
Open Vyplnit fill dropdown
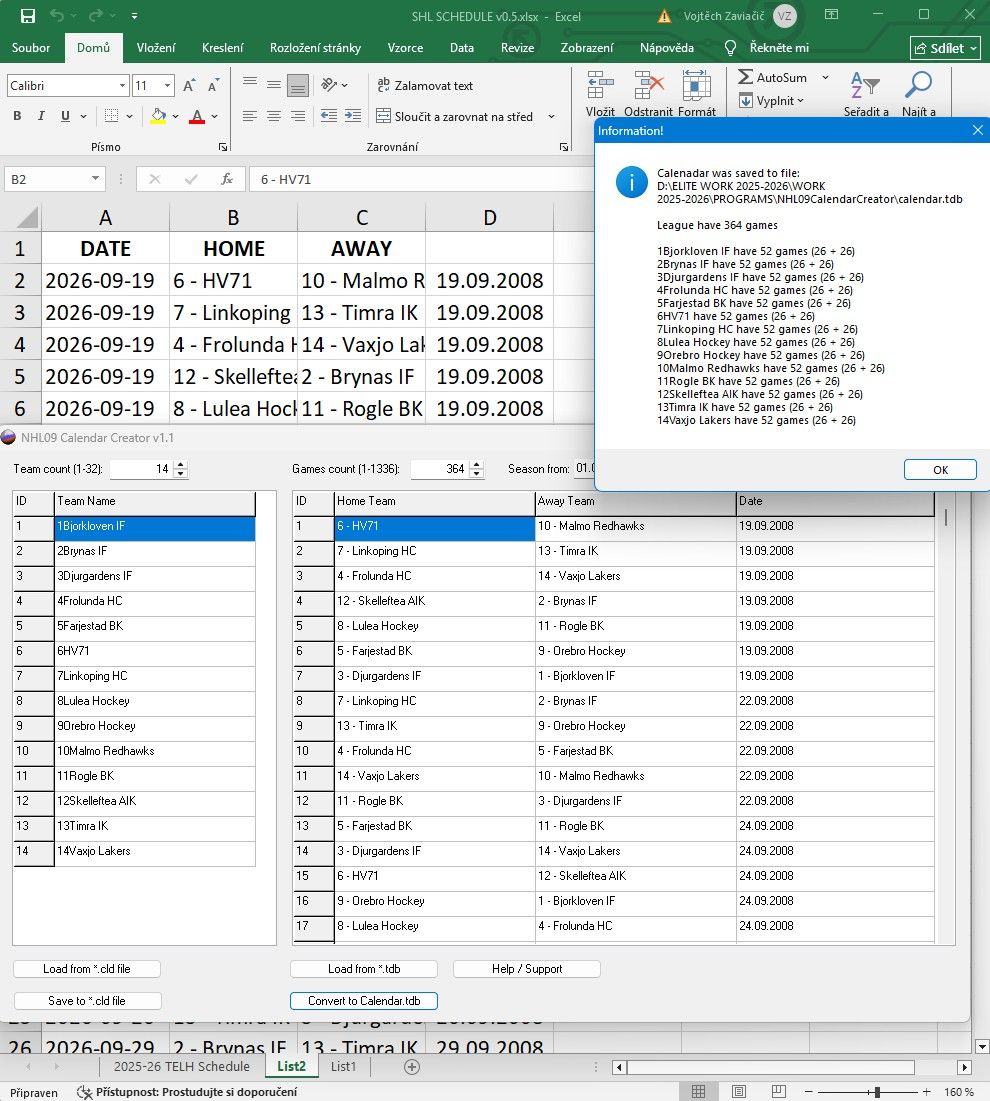click(771, 101)
